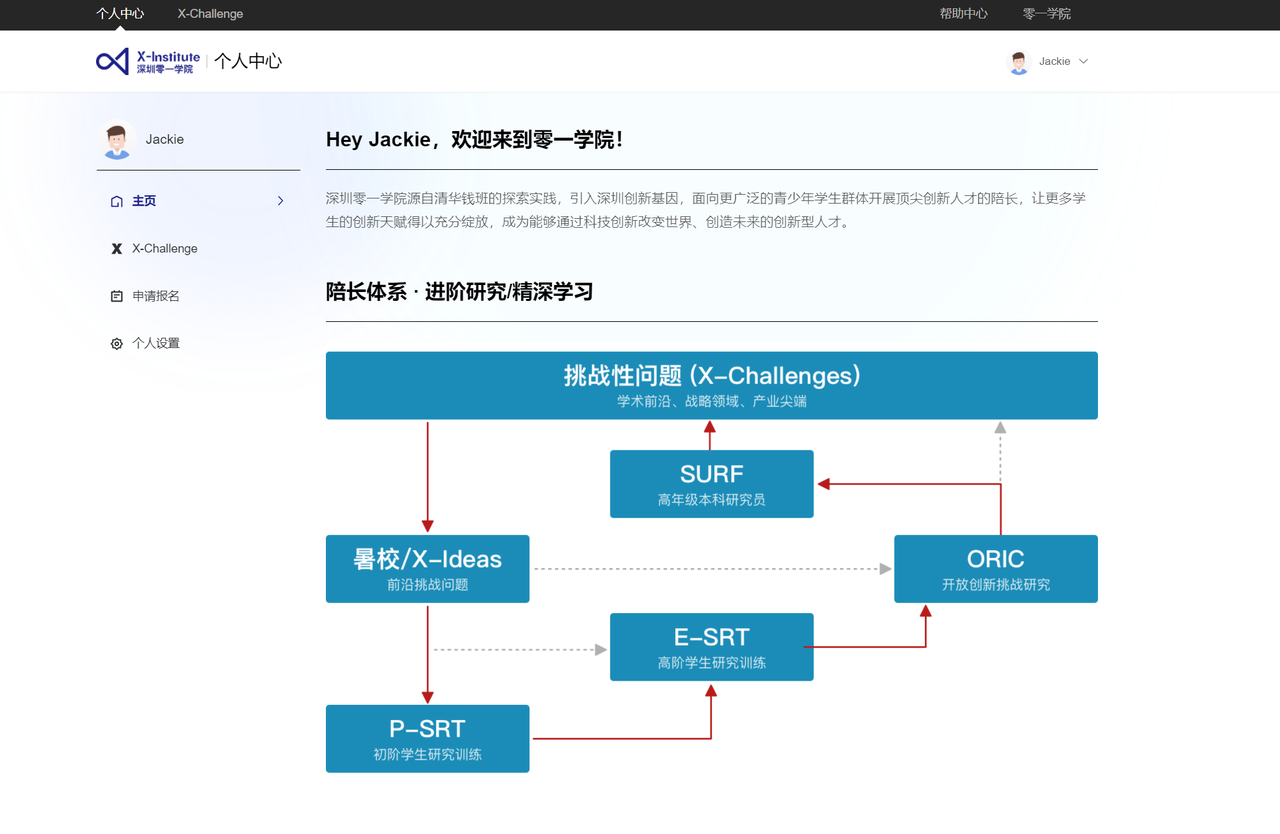1280x834 pixels.
Task: Click the home icon beside 主页
Action: click(x=117, y=201)
